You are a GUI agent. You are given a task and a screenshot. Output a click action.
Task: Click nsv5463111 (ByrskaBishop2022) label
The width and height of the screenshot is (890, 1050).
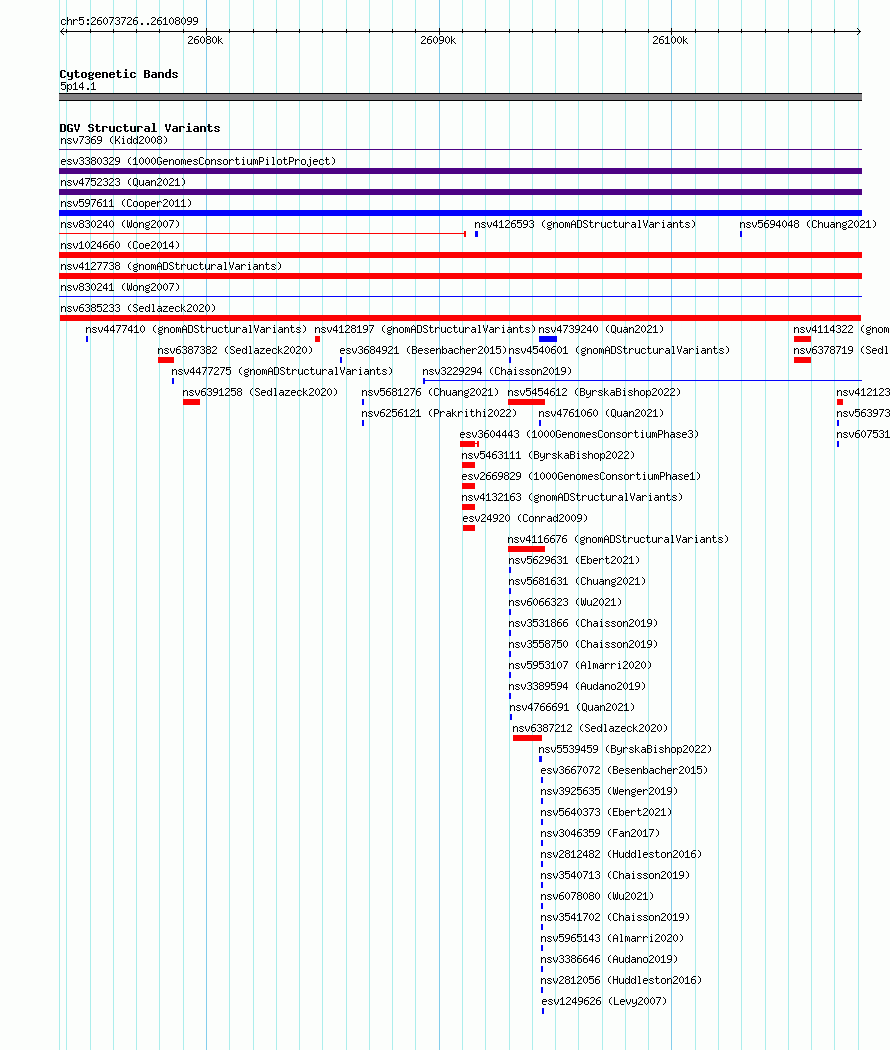coord(548,455)
